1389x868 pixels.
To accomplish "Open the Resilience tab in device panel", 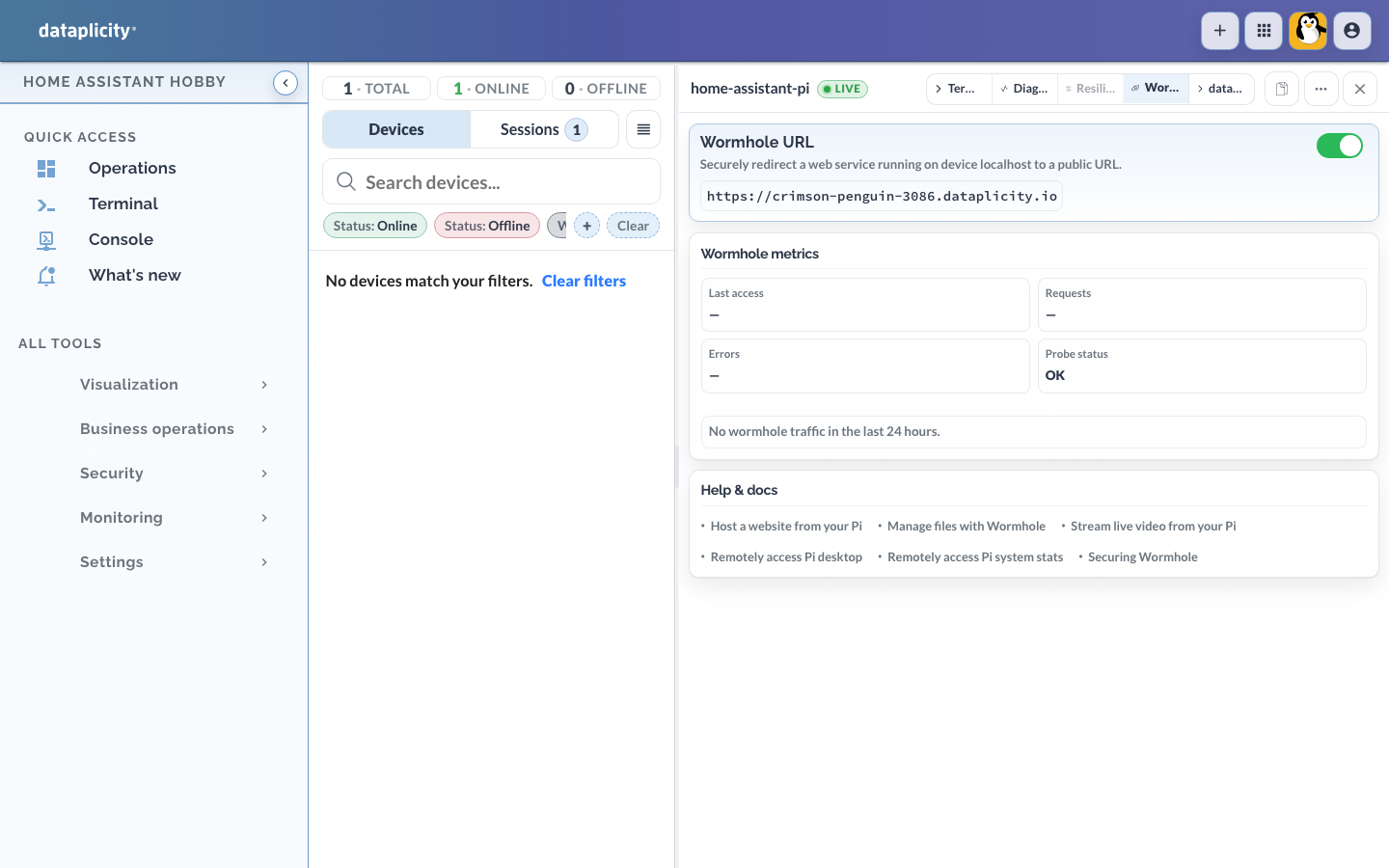I will 1090,89.
